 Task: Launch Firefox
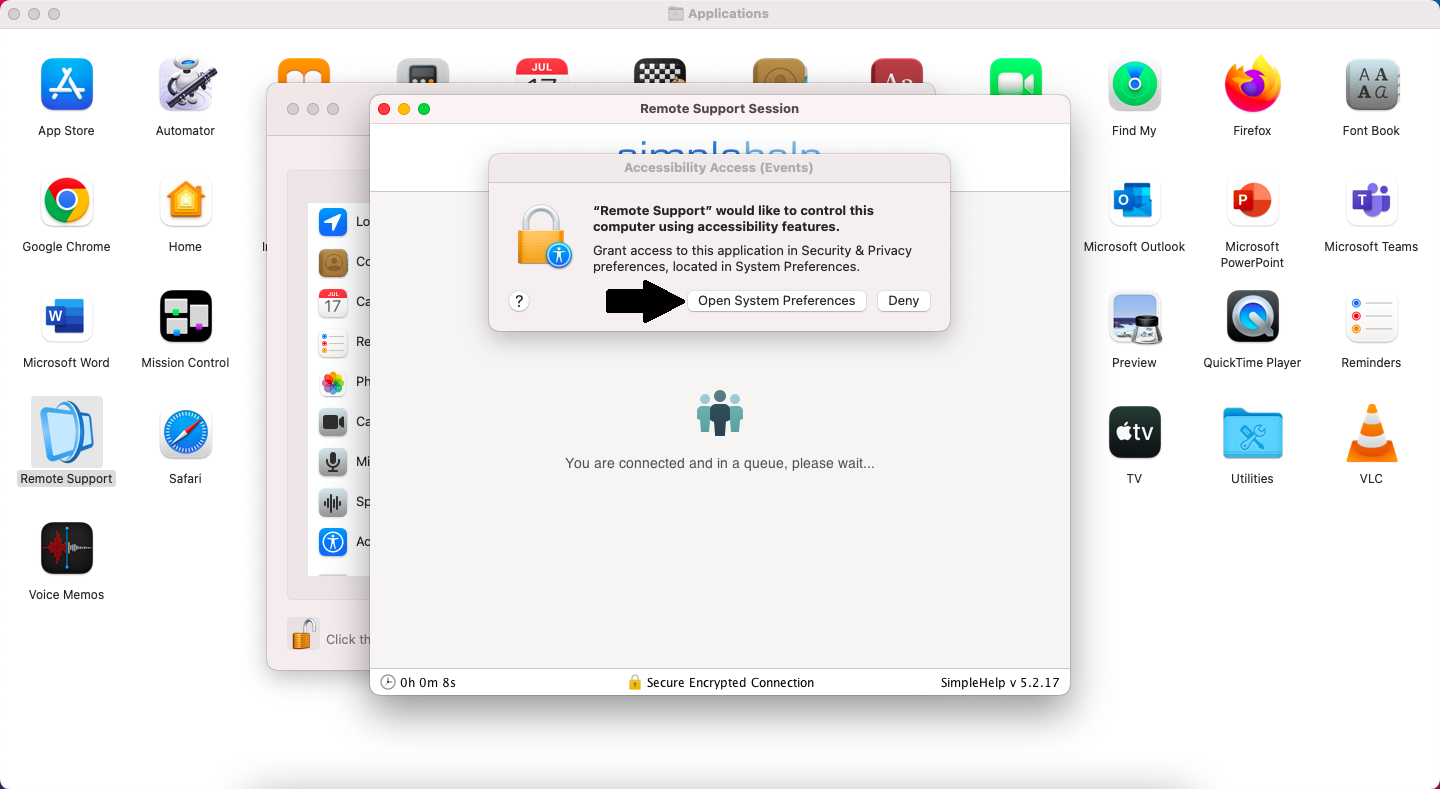click(1252, 85)
